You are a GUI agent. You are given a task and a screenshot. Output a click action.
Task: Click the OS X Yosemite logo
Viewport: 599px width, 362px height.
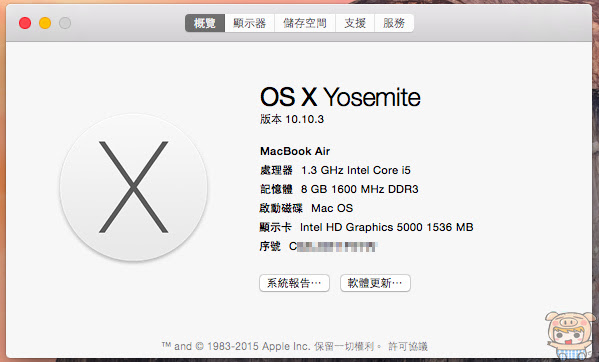(x=133, y=187)
